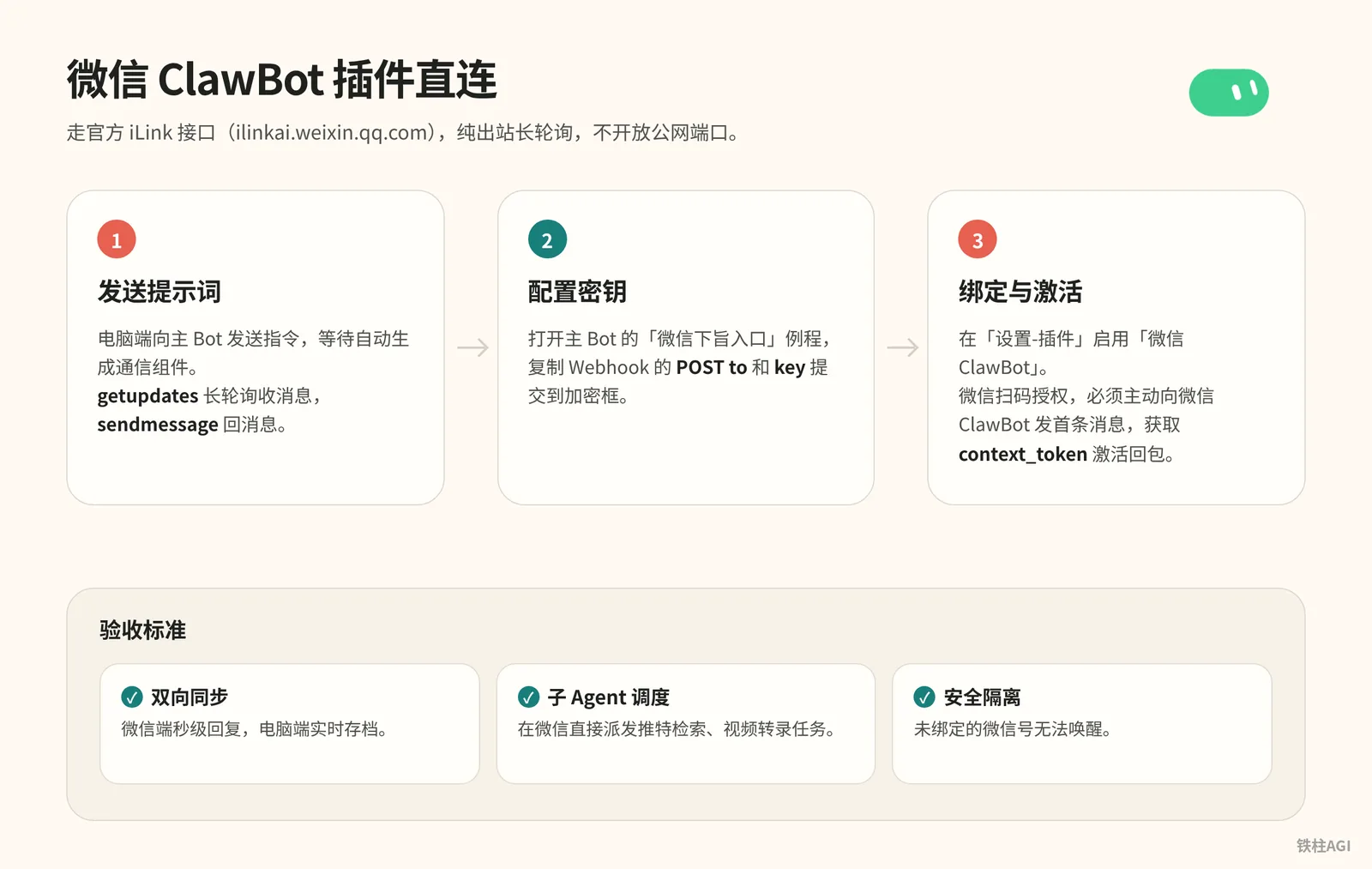Click the line 微信扫码授权，必须主动向微信

1086,396
